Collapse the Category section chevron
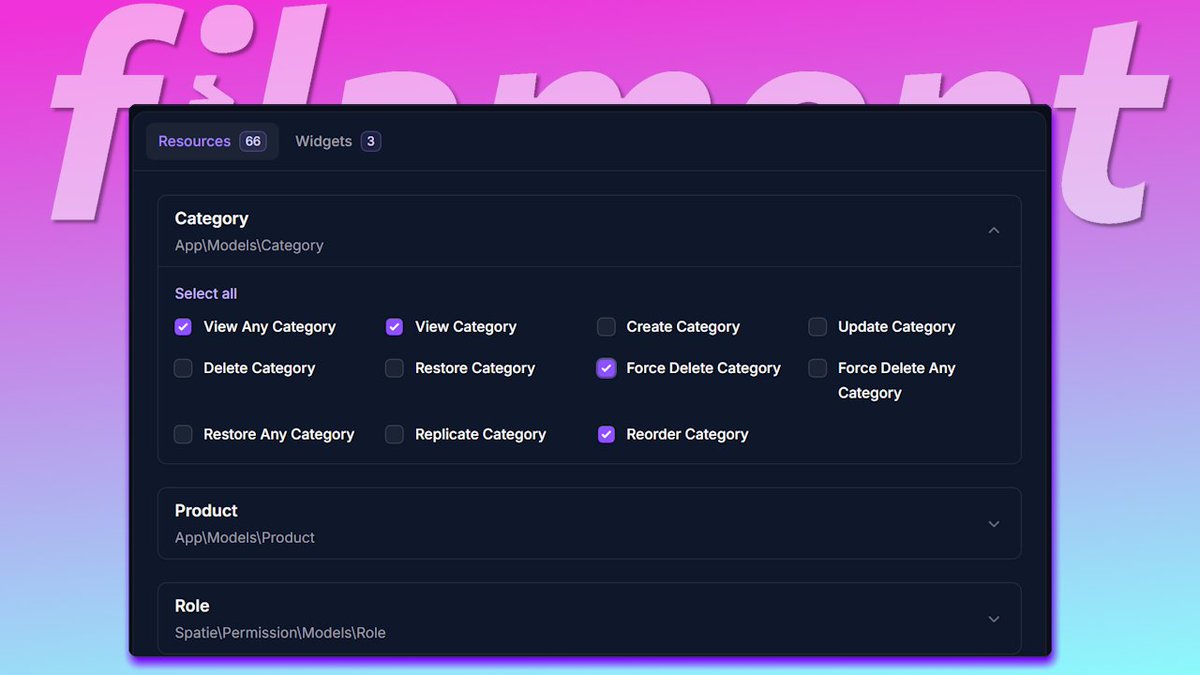Screen dimensions: 1200x675 tap(993, 231)
